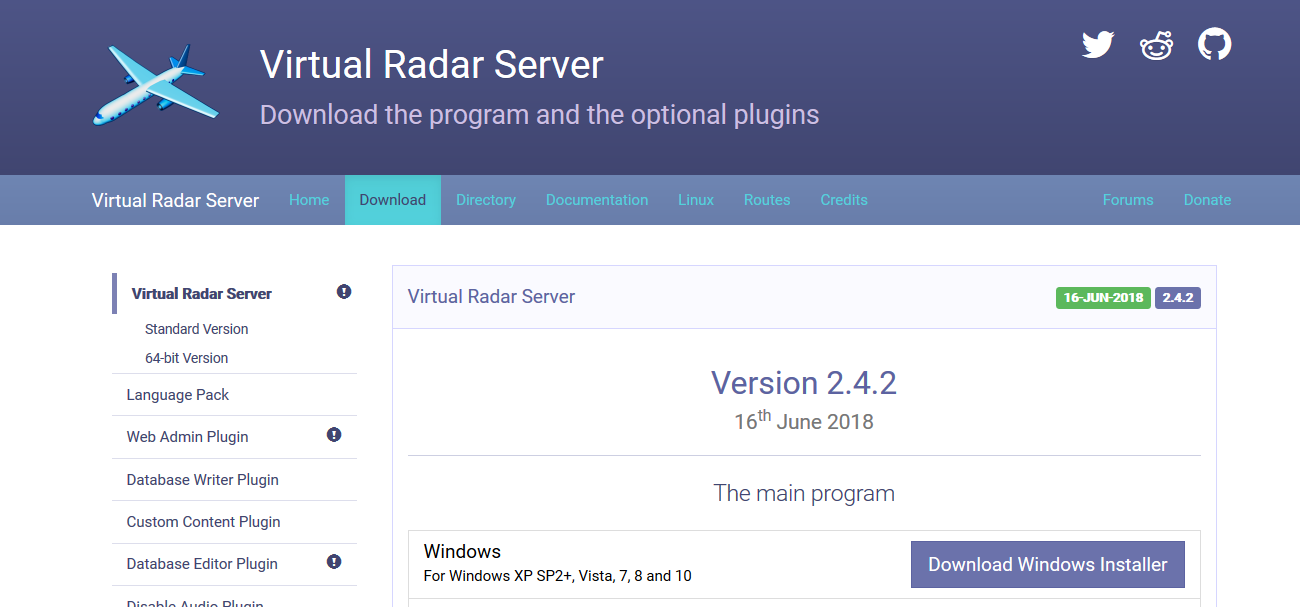
Task: Open the Custom Content Plugin entry
Action: tap(203, 521)
